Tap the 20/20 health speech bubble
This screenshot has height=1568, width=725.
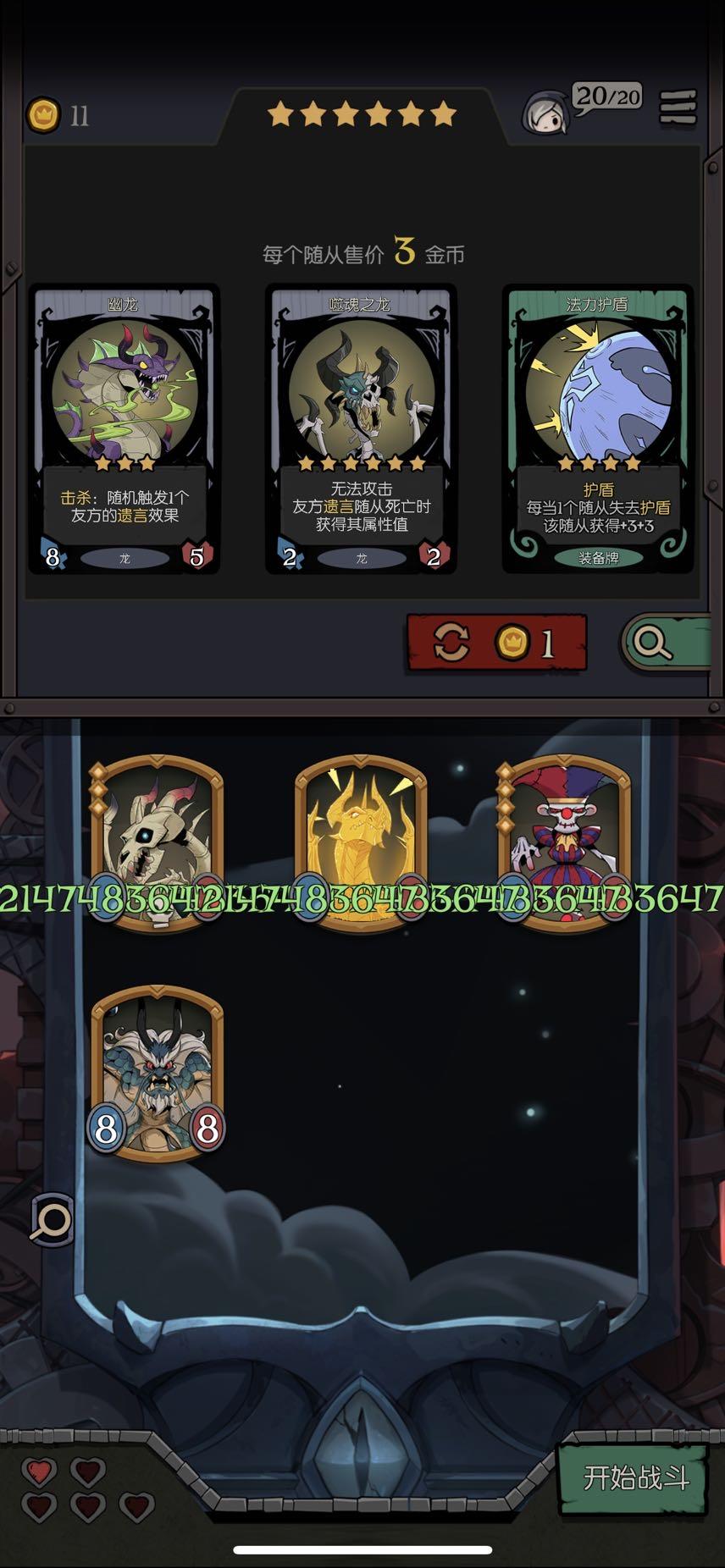608,97
